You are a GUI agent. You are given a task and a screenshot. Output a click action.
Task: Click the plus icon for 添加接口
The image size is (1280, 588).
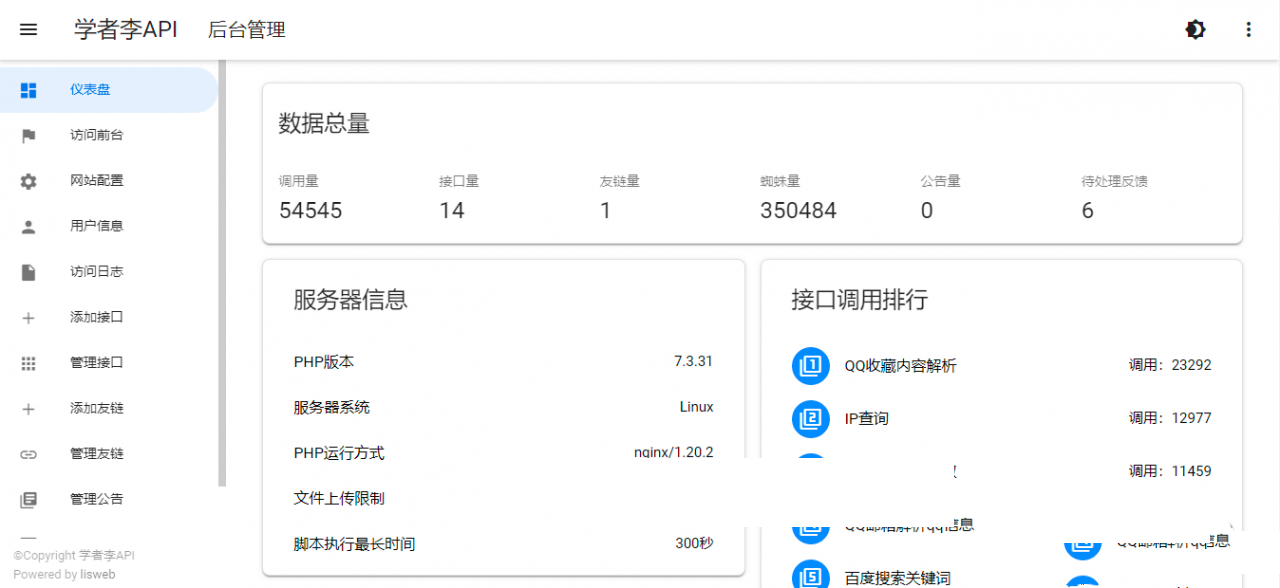28,317
